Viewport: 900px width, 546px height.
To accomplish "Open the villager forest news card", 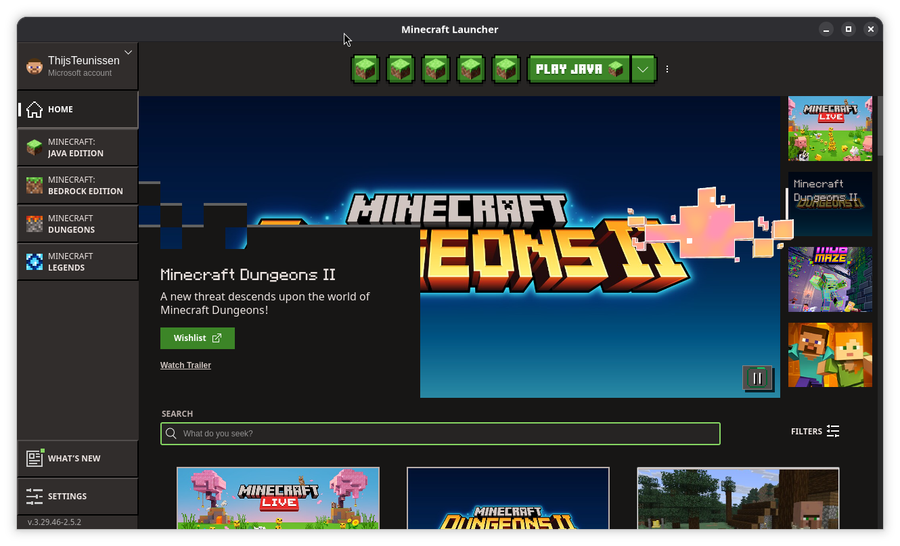I will tap(738, 498).
